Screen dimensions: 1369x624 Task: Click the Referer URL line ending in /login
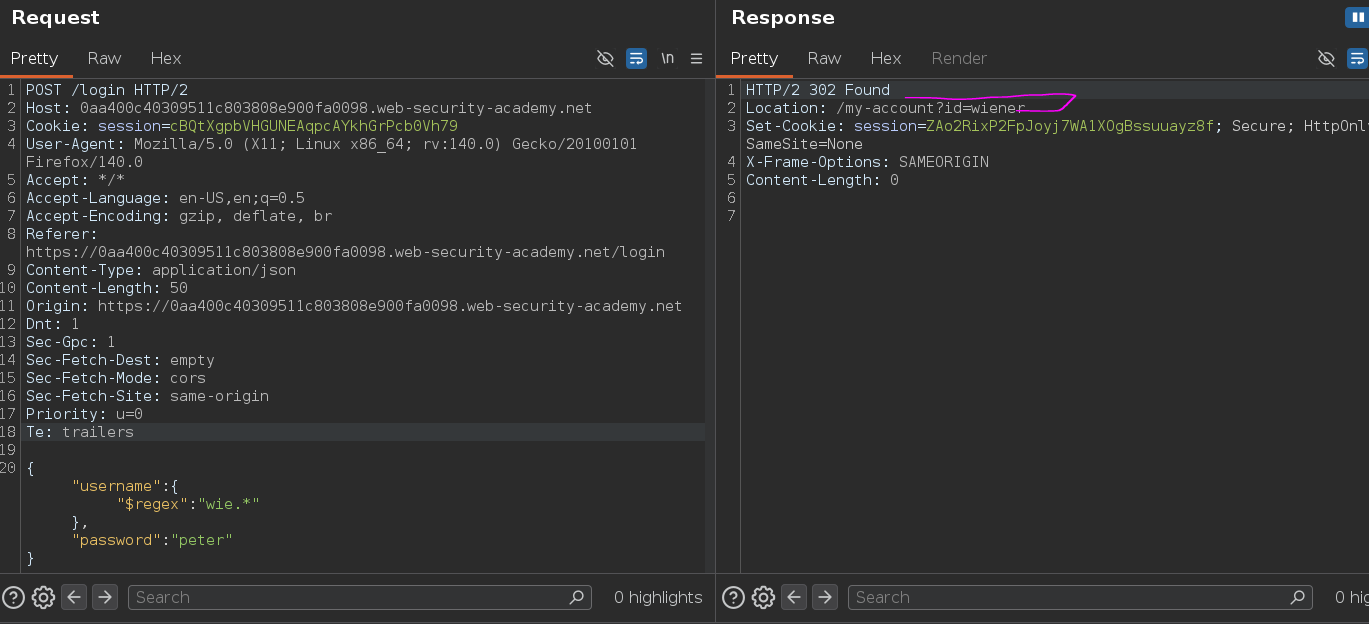[x=345, y=252]
